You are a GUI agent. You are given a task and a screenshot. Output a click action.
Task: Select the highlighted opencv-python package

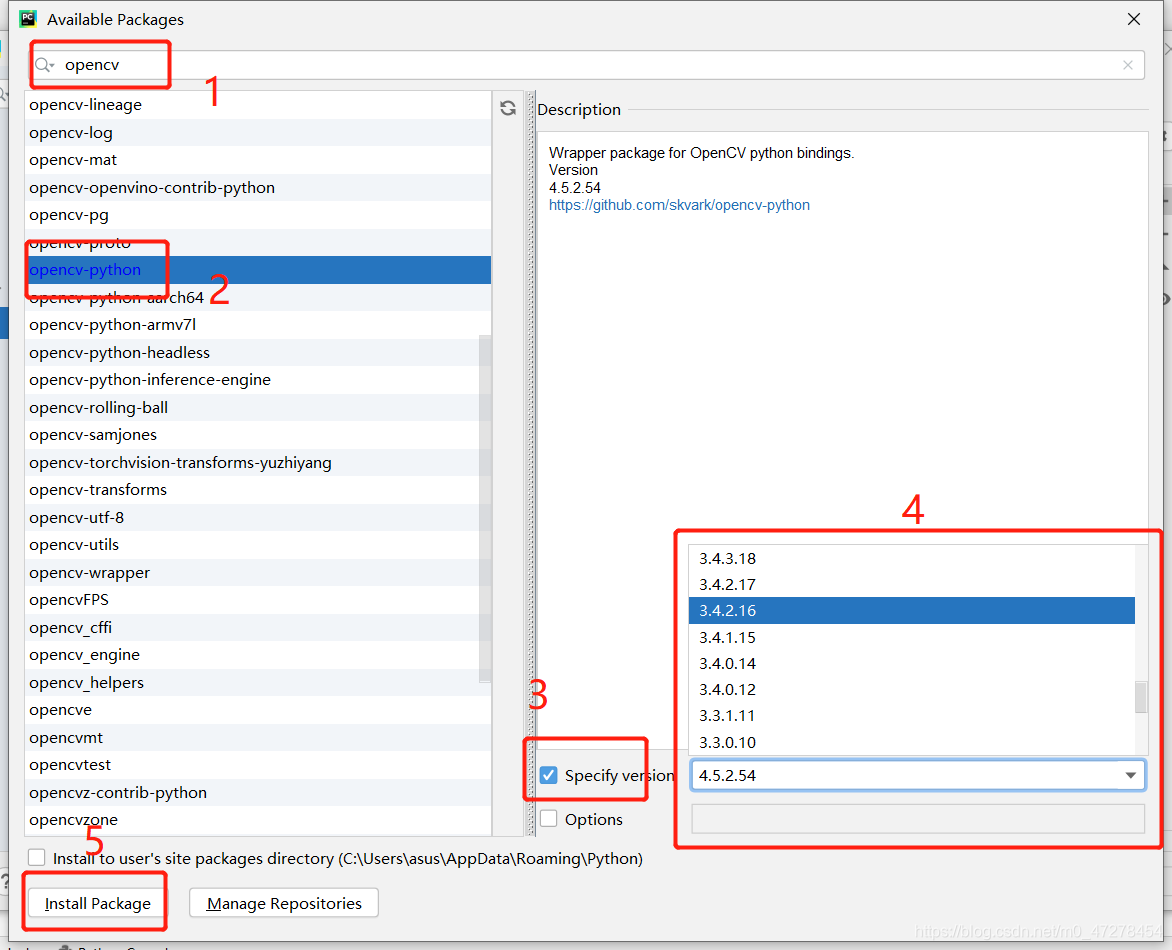coord(258,270)
